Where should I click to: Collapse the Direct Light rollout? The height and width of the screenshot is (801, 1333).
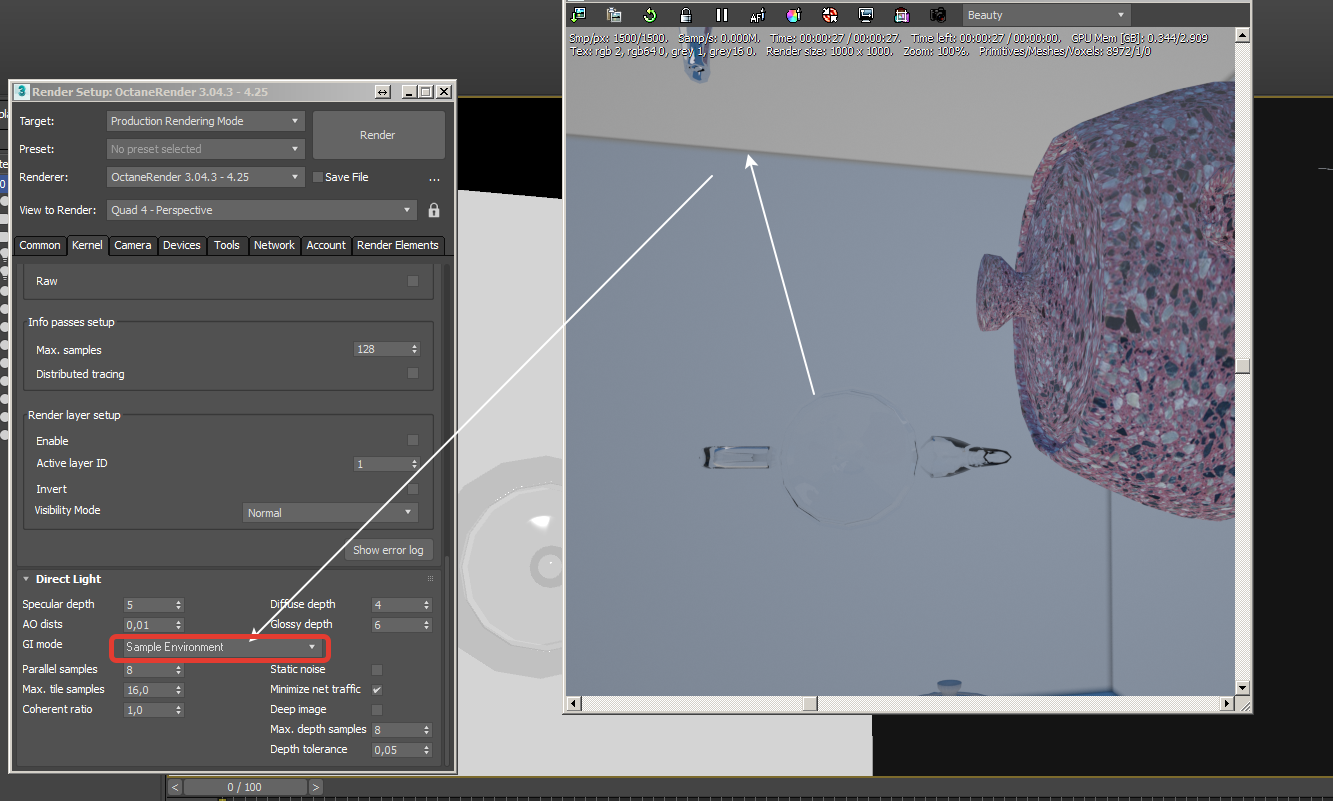[27, 579]
